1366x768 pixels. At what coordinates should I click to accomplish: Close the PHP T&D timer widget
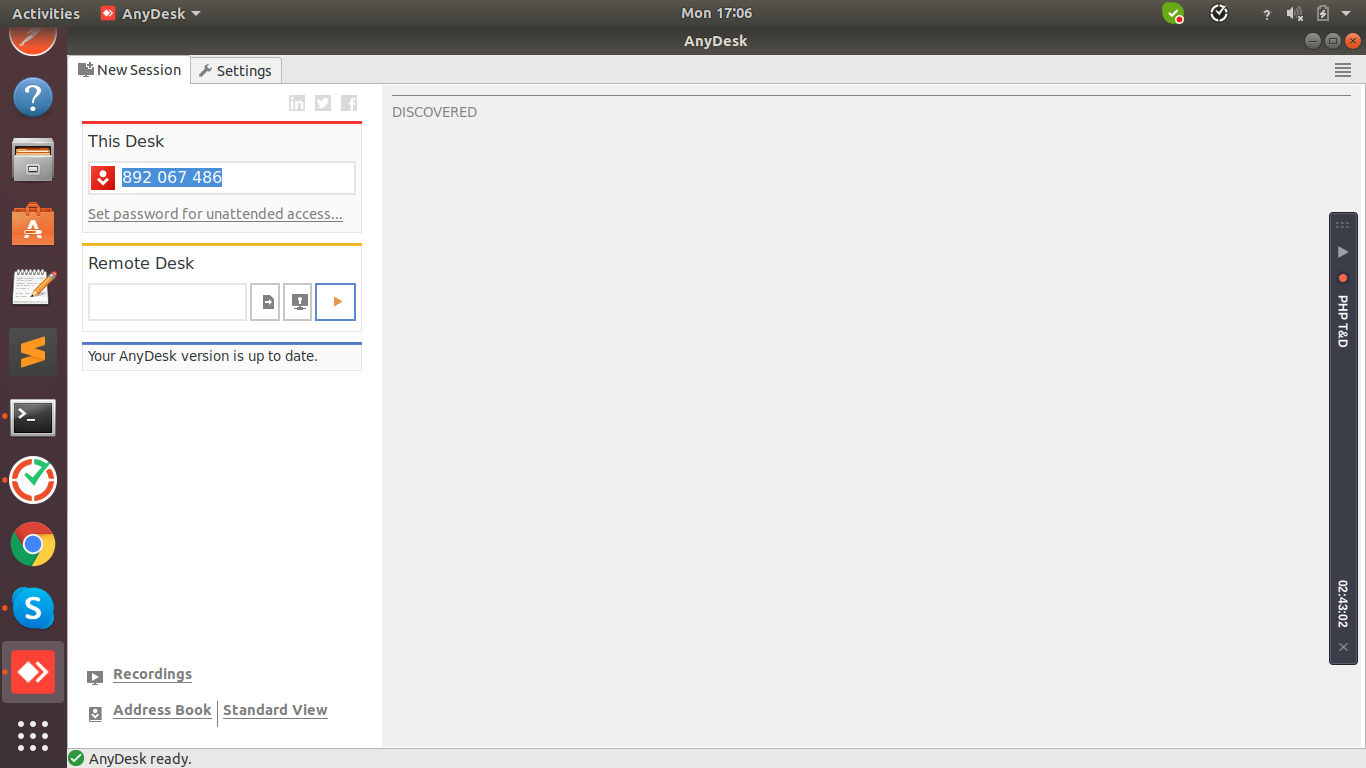coord(1343,647)
